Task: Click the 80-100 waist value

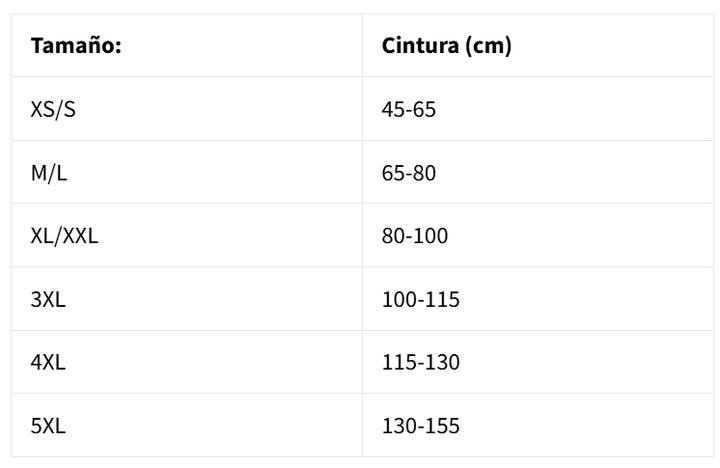Action: pyautogui.click(x=415, y=236)
